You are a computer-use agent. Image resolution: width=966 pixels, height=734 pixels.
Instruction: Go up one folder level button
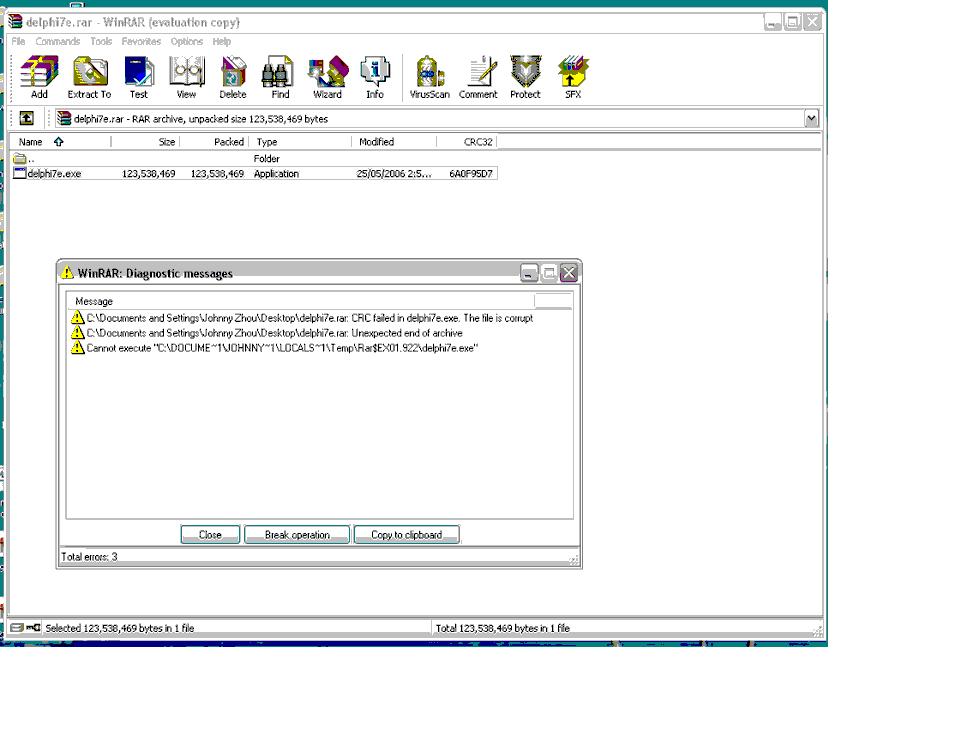click(26, 118)
